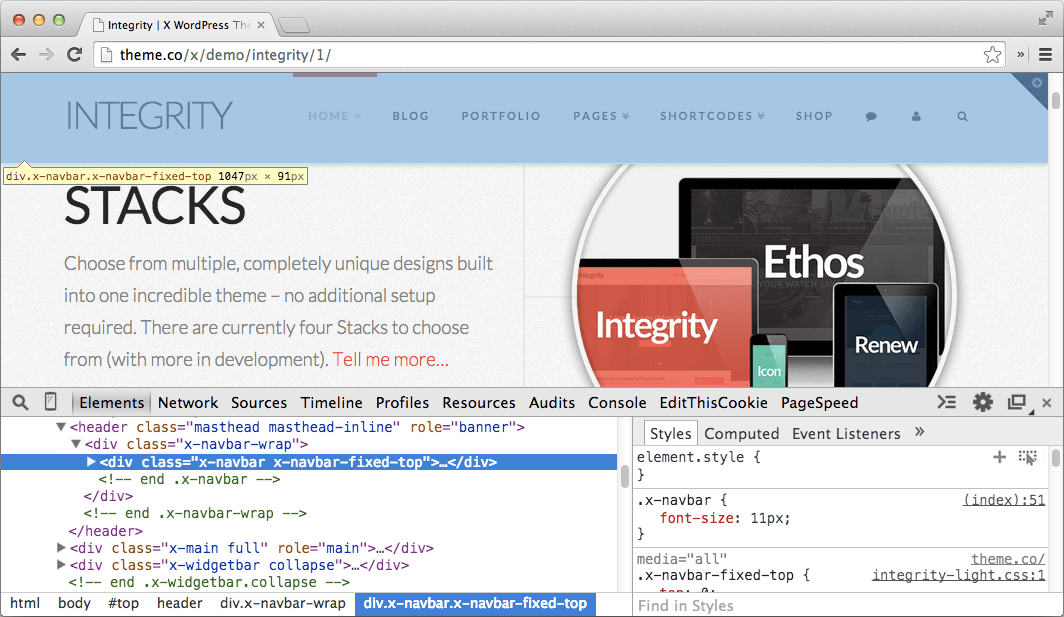Open PAGES dropdown in site navigation
Image resolution: width=1064 pixels, height=617 pixels.
601,116
